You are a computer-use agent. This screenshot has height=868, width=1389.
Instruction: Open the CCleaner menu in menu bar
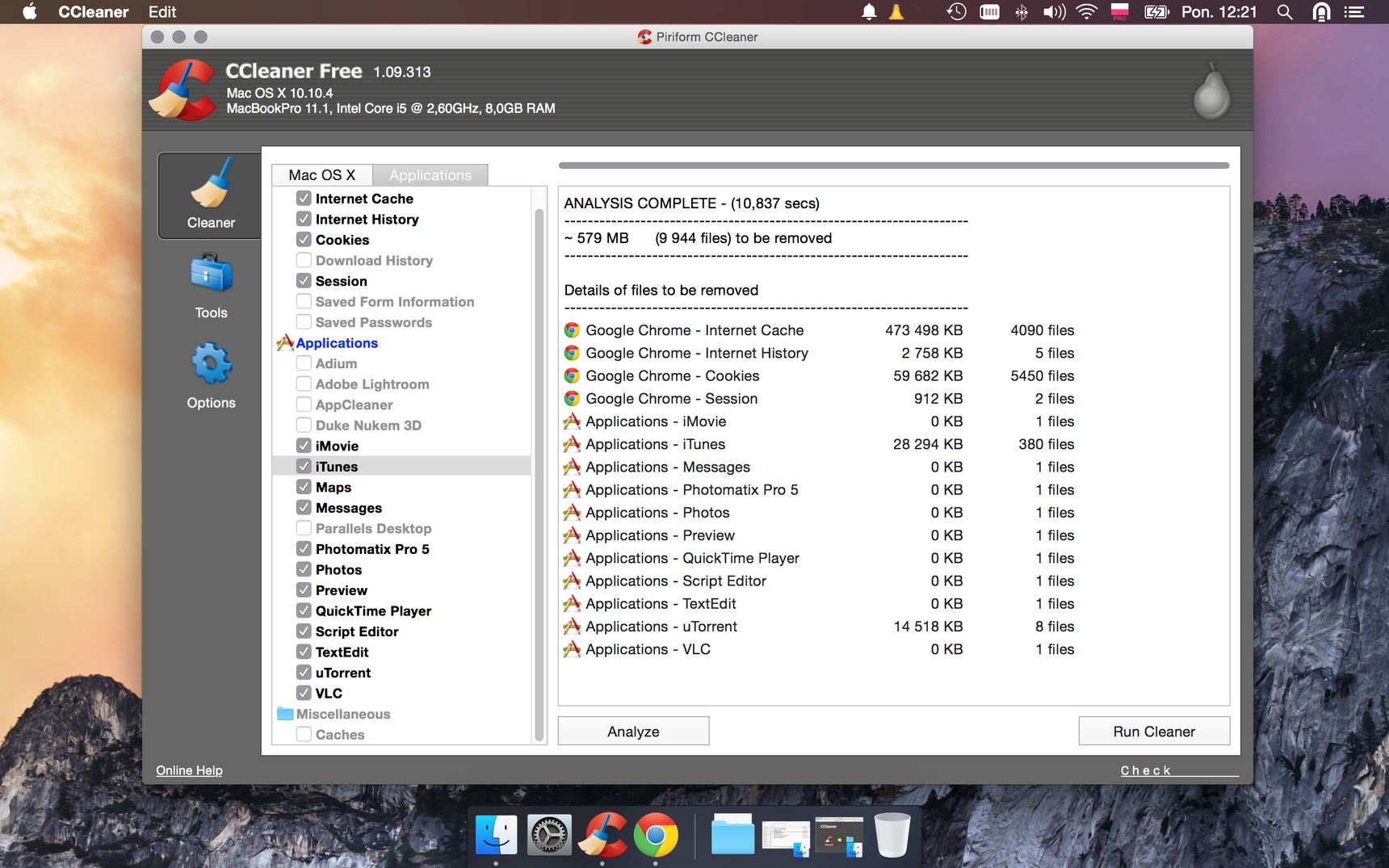tap(94, 12)
